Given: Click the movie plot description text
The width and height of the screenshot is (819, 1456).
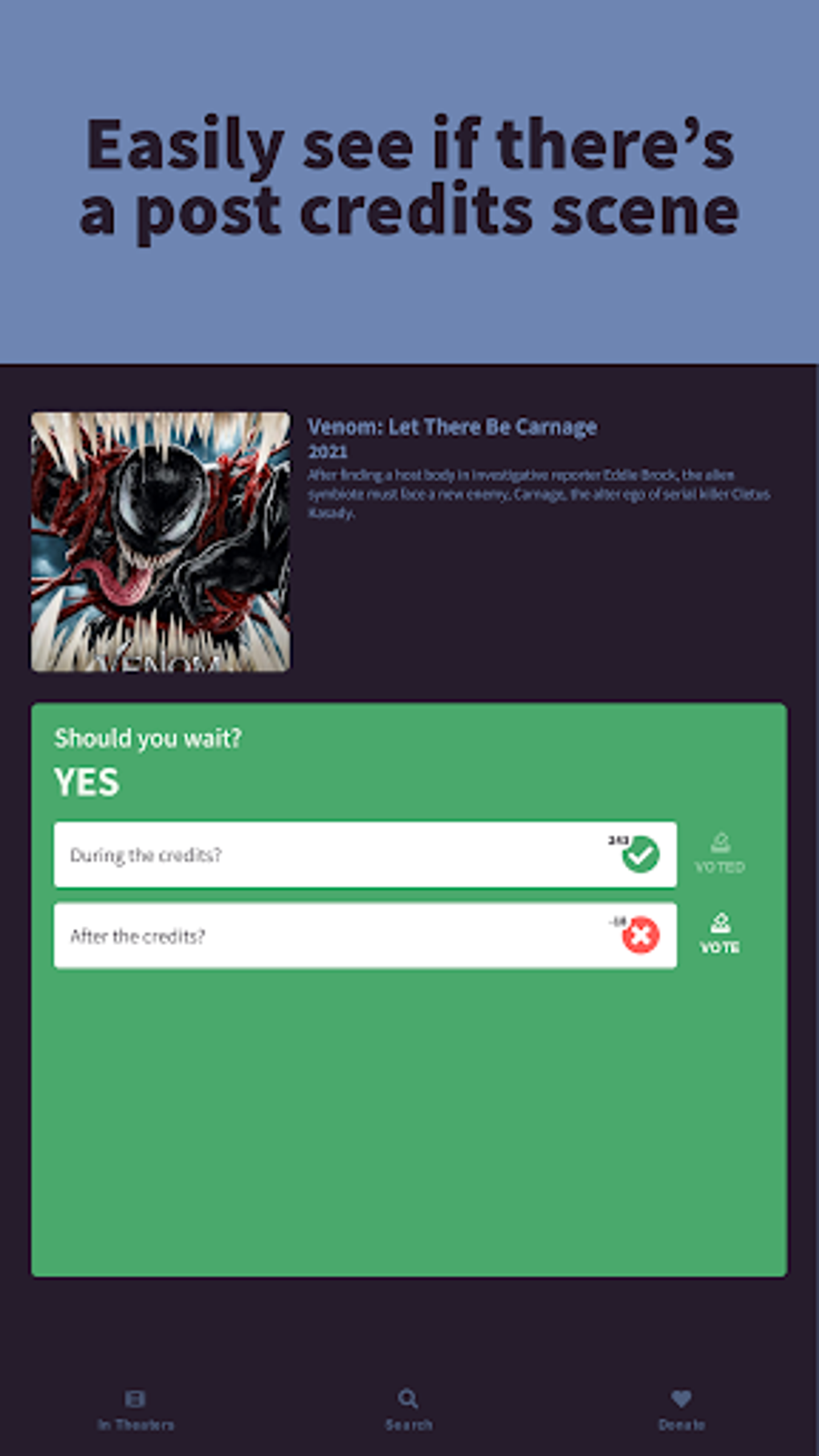Looking at the screenshot, I should (539, 494).
